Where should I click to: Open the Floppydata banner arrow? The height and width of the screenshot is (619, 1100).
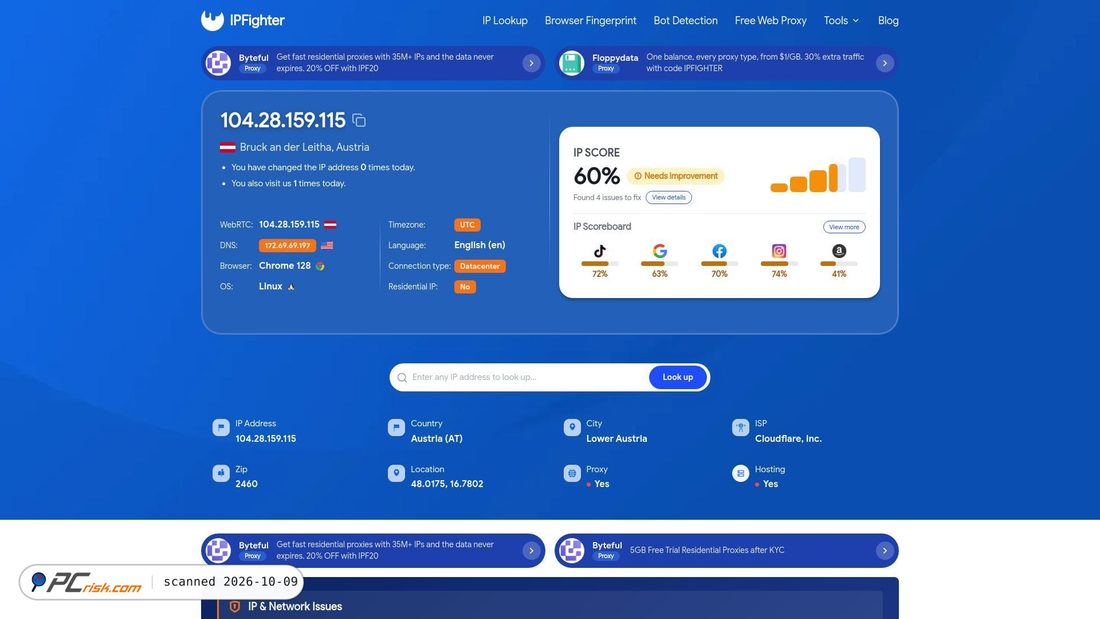tap(885, 63)
